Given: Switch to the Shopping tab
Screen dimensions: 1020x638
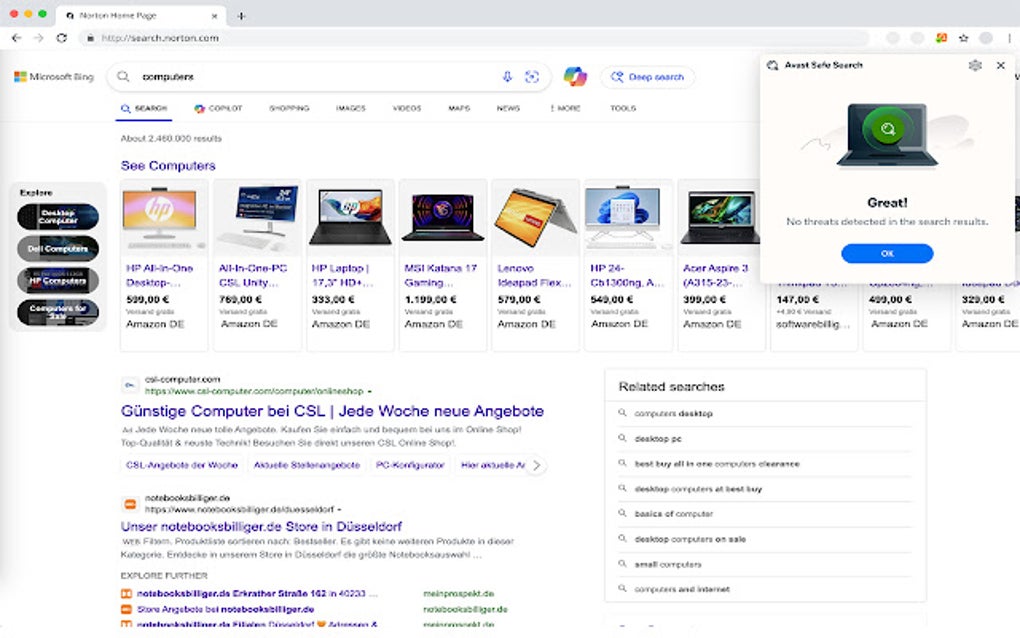Looking at the screenshot, I should coord(289,108).
